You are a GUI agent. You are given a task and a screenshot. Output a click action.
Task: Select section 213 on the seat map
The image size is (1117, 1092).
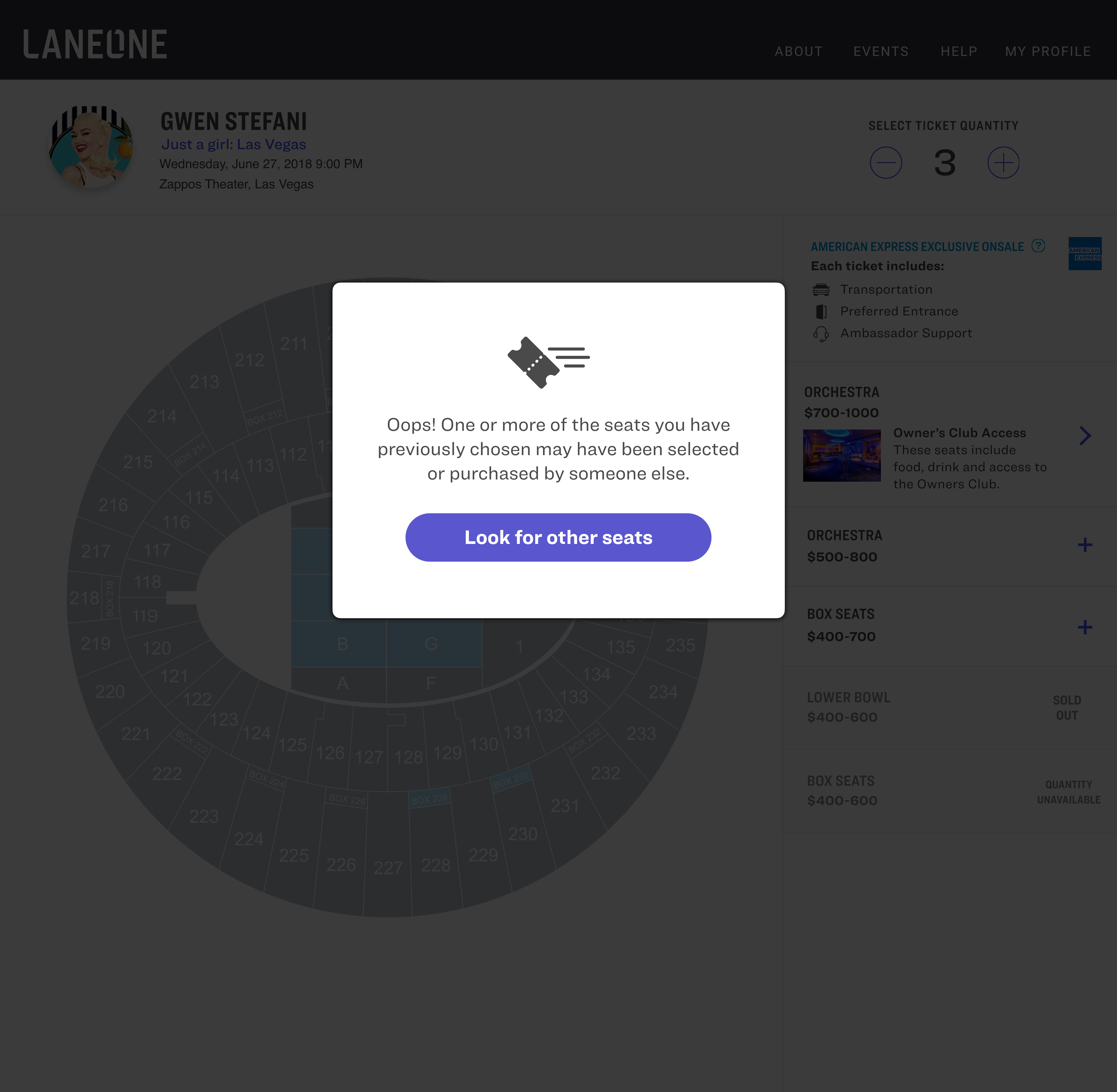[x=204, y=382]
